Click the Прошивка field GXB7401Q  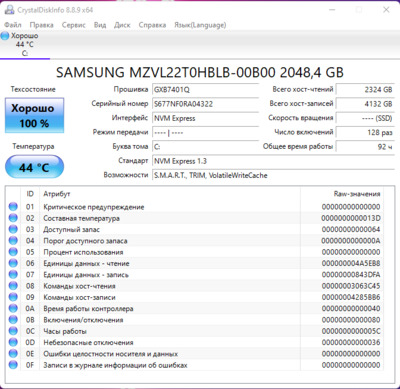click(205, 89)
